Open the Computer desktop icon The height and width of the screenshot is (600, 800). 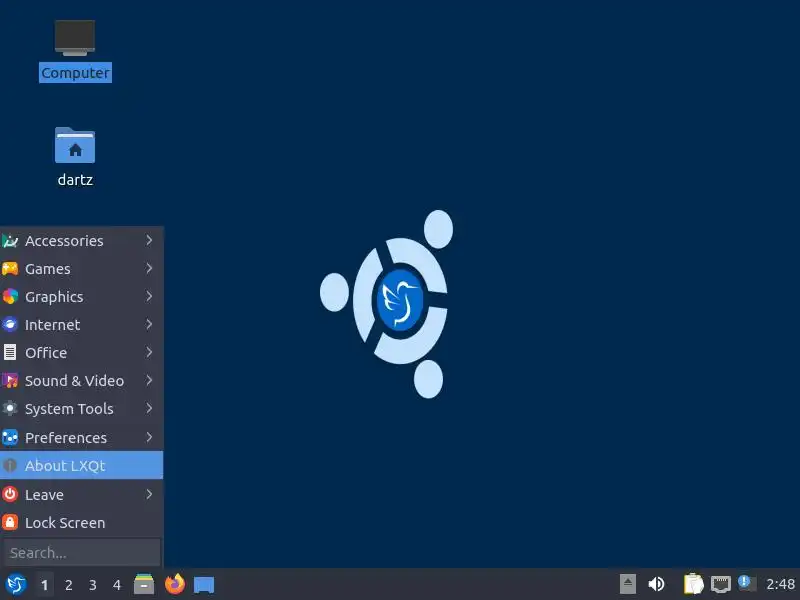click(x=75, y=38)
